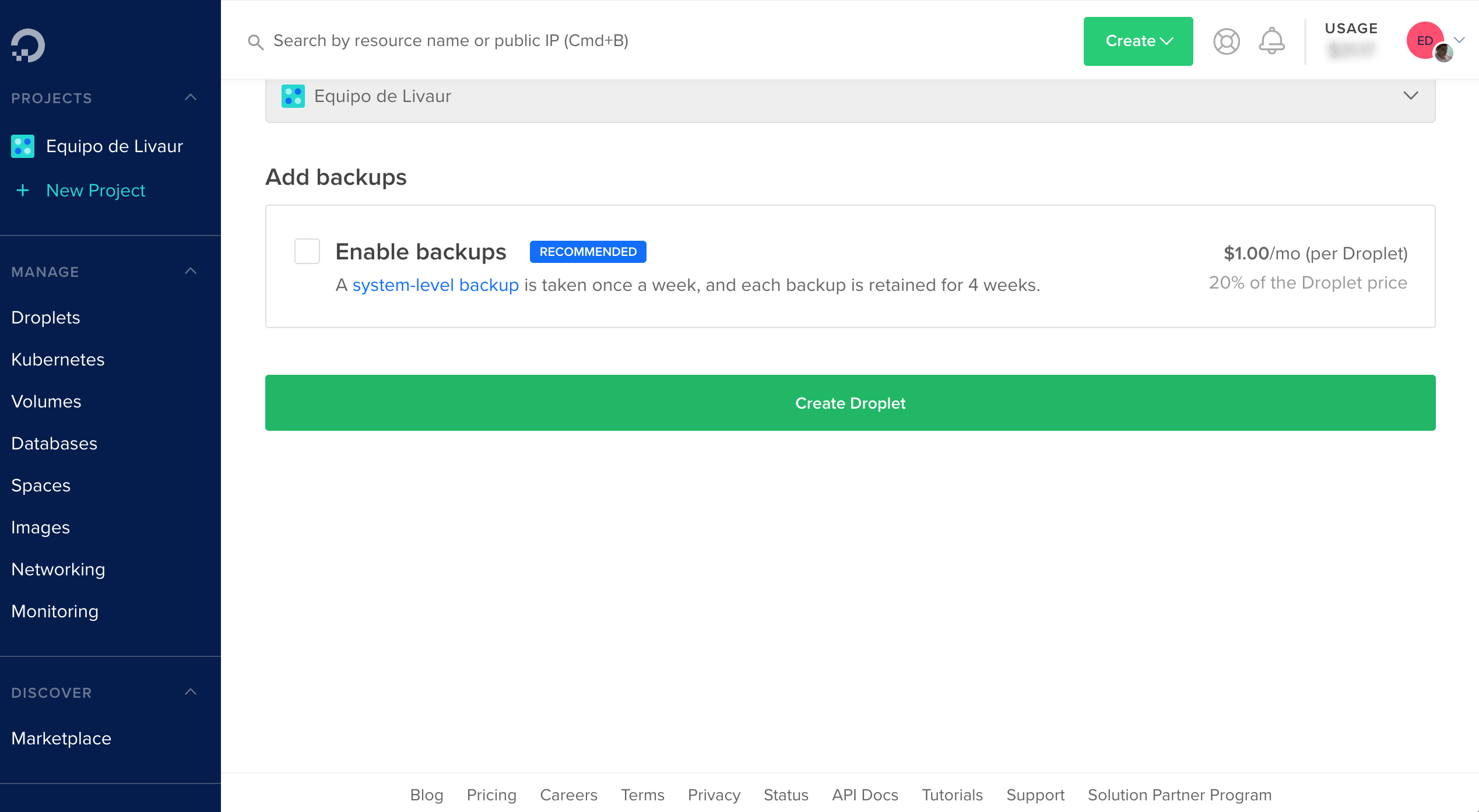Open the Tutorials footer link
The height and width of the screenshot is (812, 1479).
[x=952, y=795]
